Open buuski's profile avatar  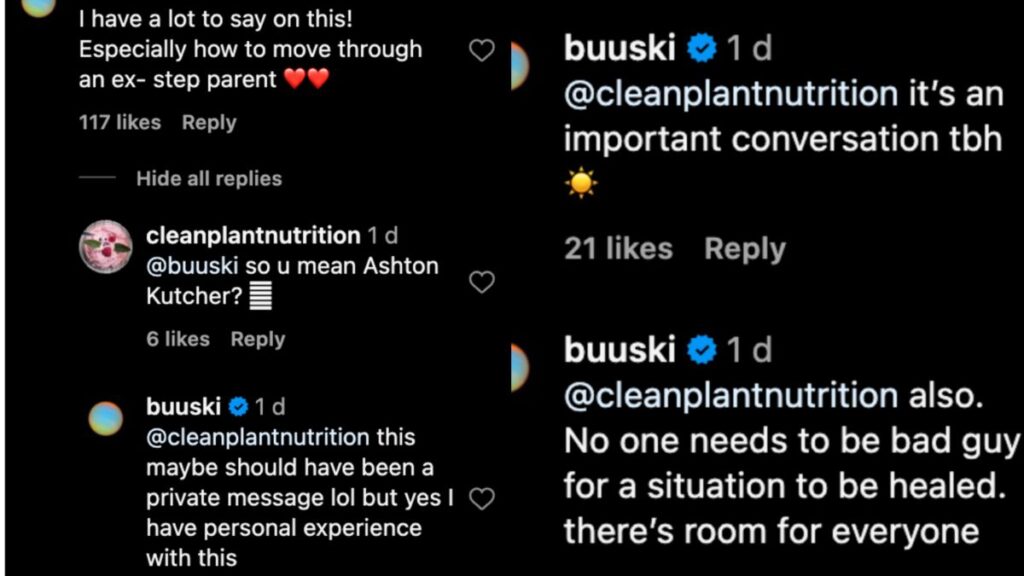[x=105, y=417]
